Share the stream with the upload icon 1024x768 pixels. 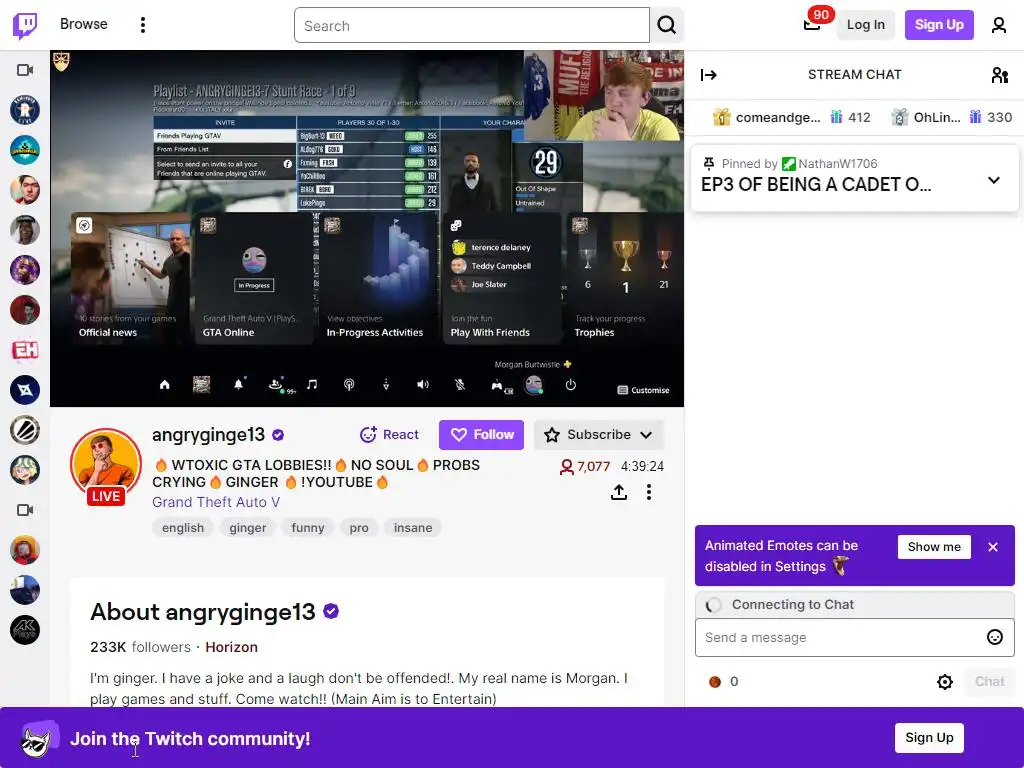click(618, 492)
